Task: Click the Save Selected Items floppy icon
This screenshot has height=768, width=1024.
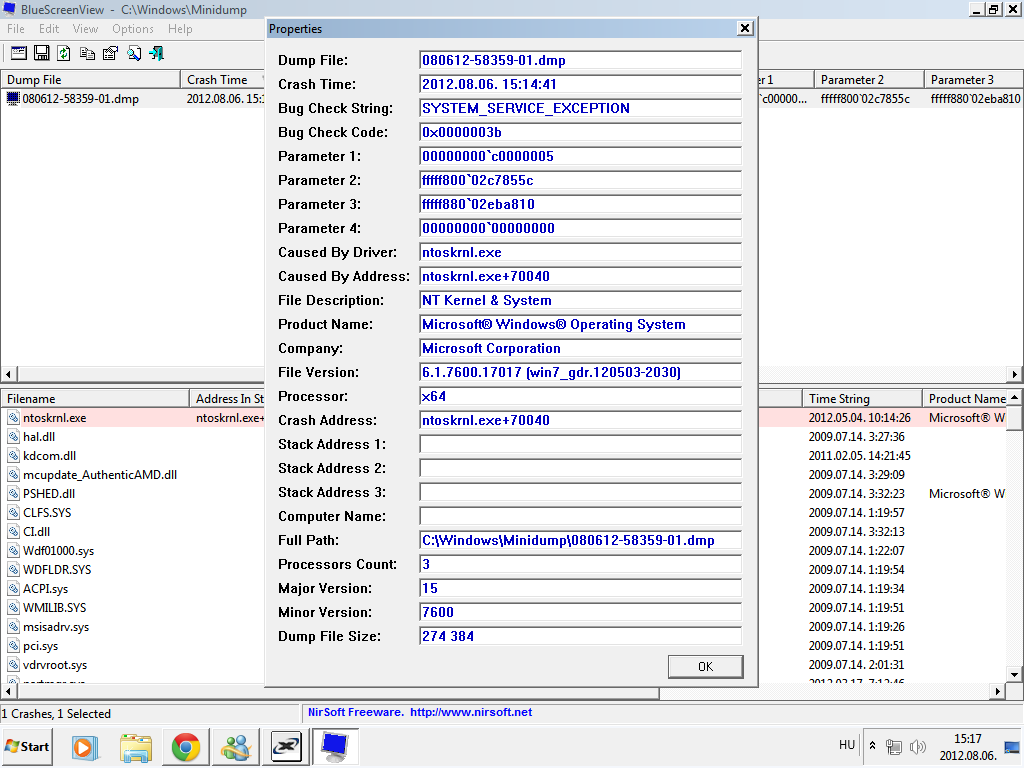Action: [42, 54]
